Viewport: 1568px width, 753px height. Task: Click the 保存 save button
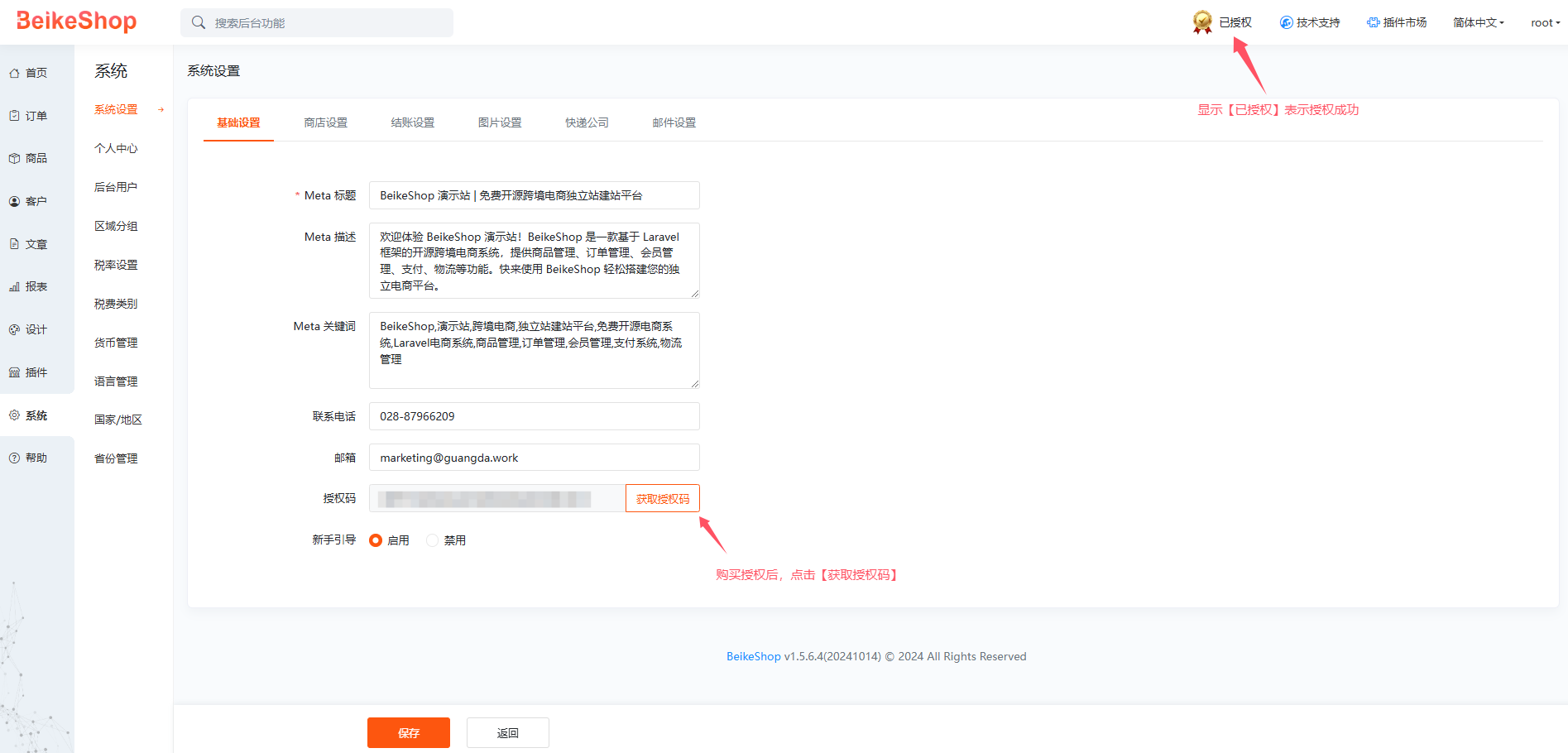coord(409,732)
